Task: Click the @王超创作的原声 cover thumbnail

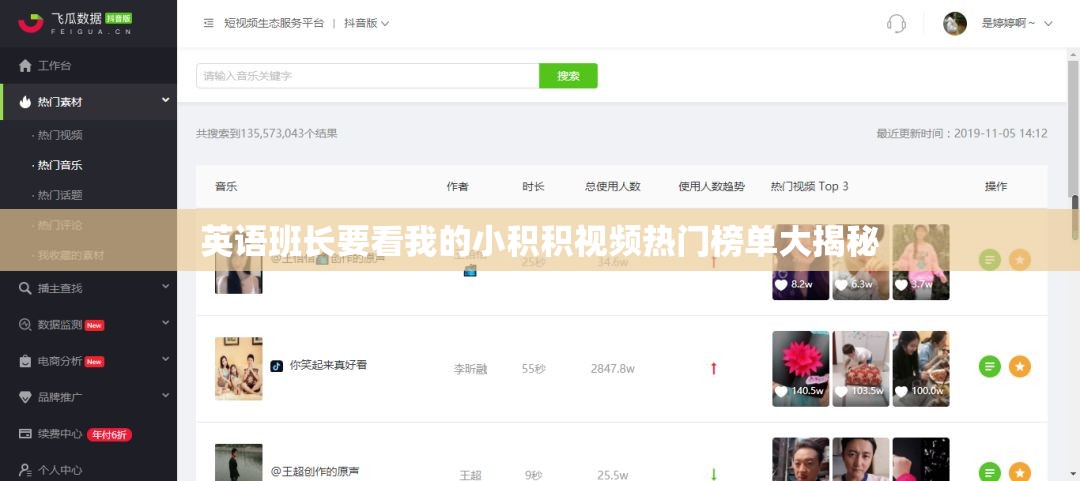Action: [238, 462]
